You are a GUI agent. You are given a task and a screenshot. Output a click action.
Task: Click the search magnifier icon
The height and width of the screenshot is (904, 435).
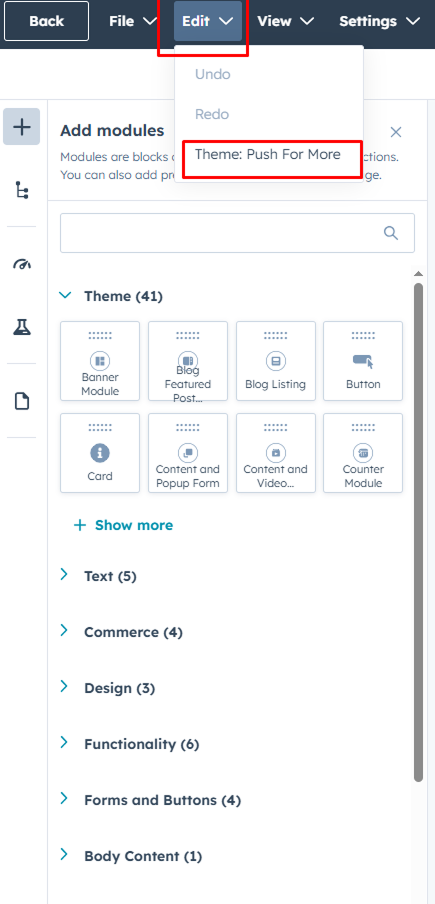tap(391, 233)
